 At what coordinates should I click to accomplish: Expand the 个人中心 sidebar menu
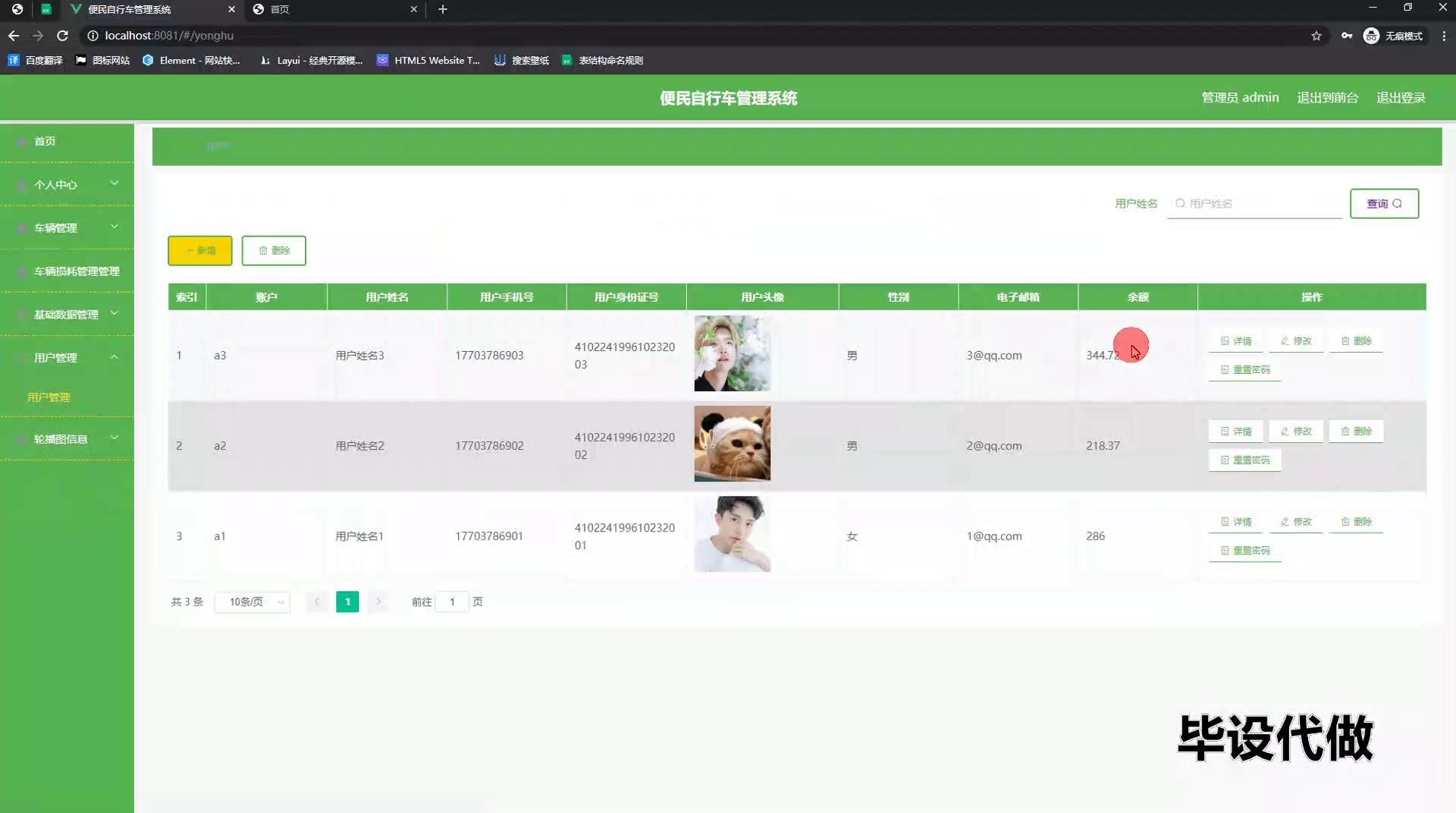pos(67,184)
